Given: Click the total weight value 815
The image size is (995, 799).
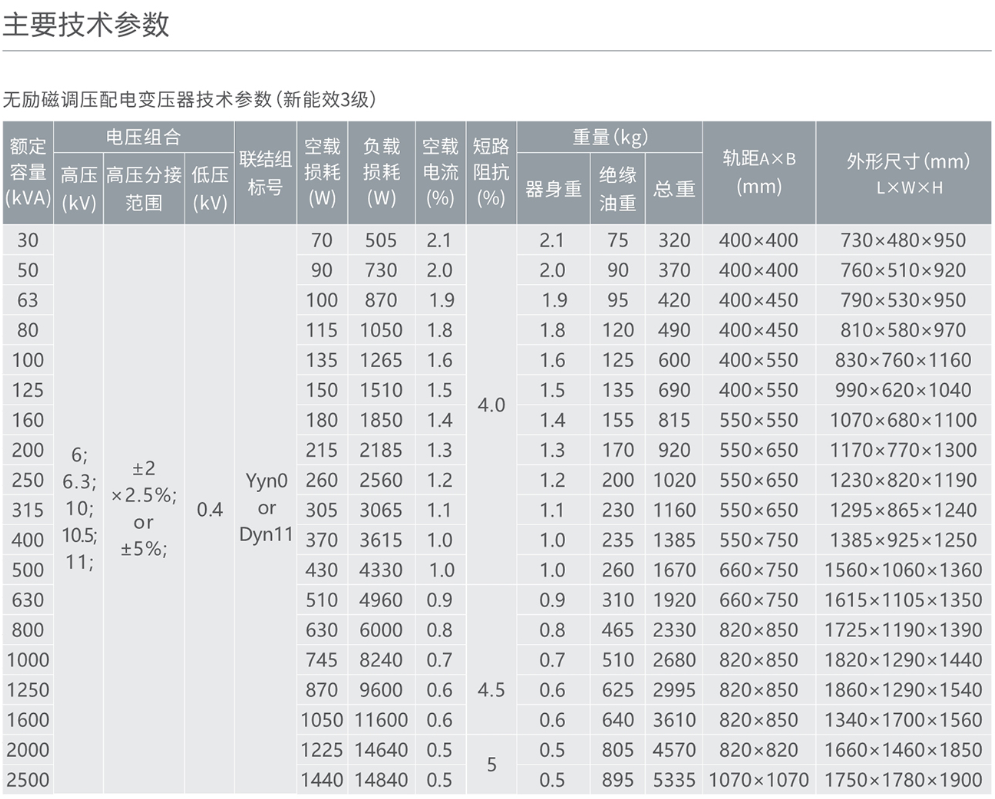Looking at the screenshot, I should tap(674, 420).
